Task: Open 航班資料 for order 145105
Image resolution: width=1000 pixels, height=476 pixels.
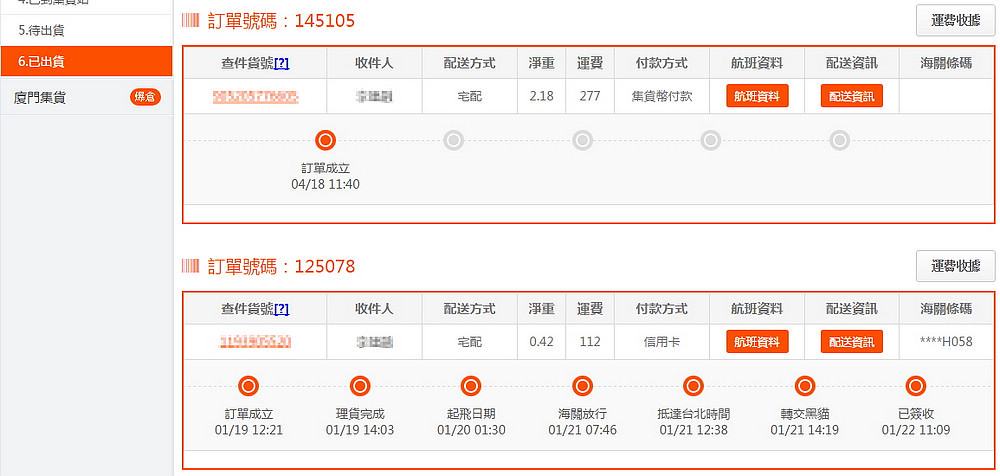Action: point(757,96)
